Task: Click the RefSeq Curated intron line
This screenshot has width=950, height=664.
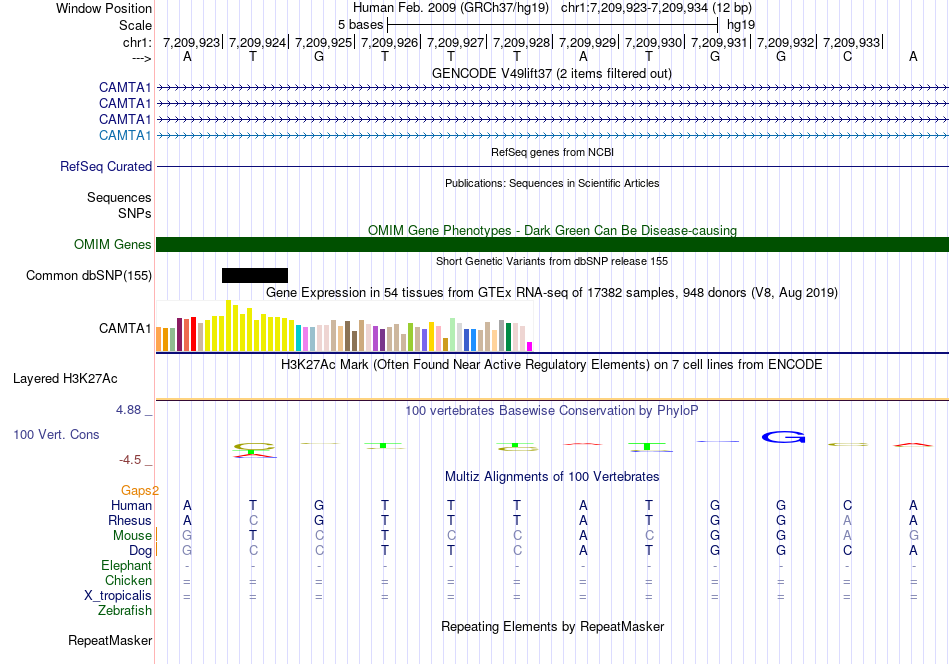Action: (x=552, y=166)
